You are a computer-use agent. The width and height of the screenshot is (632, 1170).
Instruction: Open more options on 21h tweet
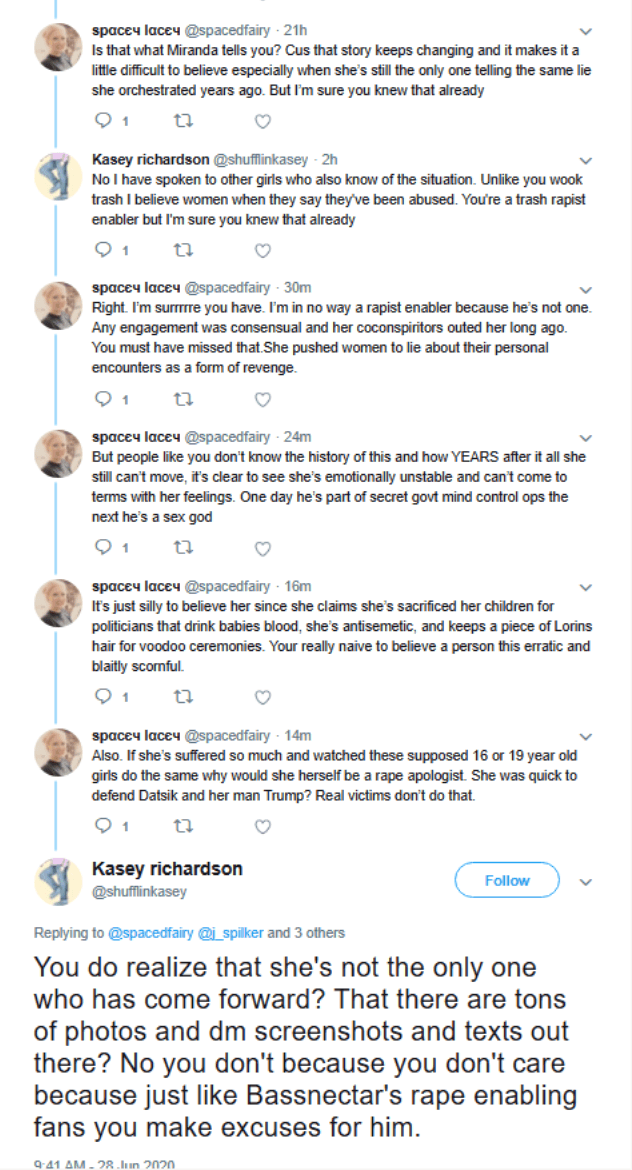pos(586,31)
